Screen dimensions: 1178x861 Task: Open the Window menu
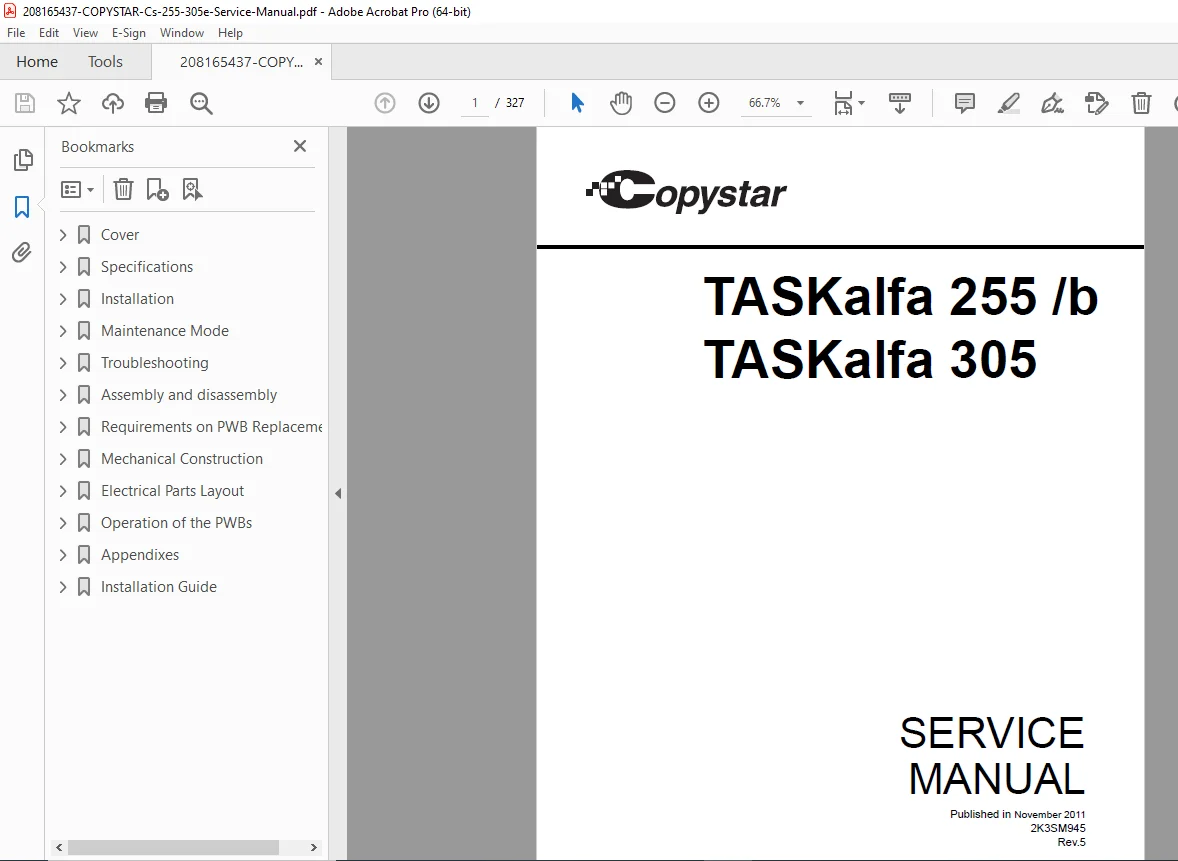click(x=182, y=33)
